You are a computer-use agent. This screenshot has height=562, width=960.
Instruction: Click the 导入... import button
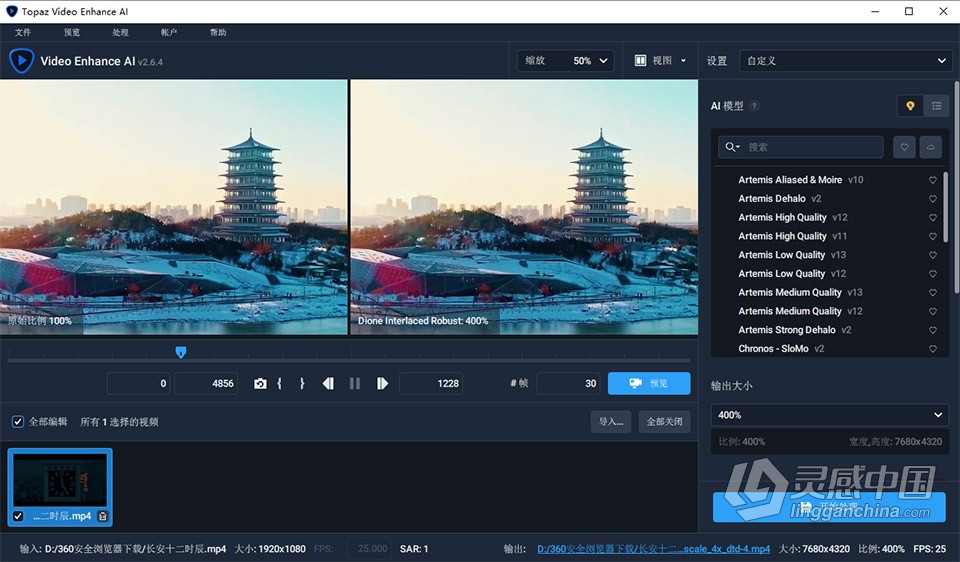[x=611, y=422]
